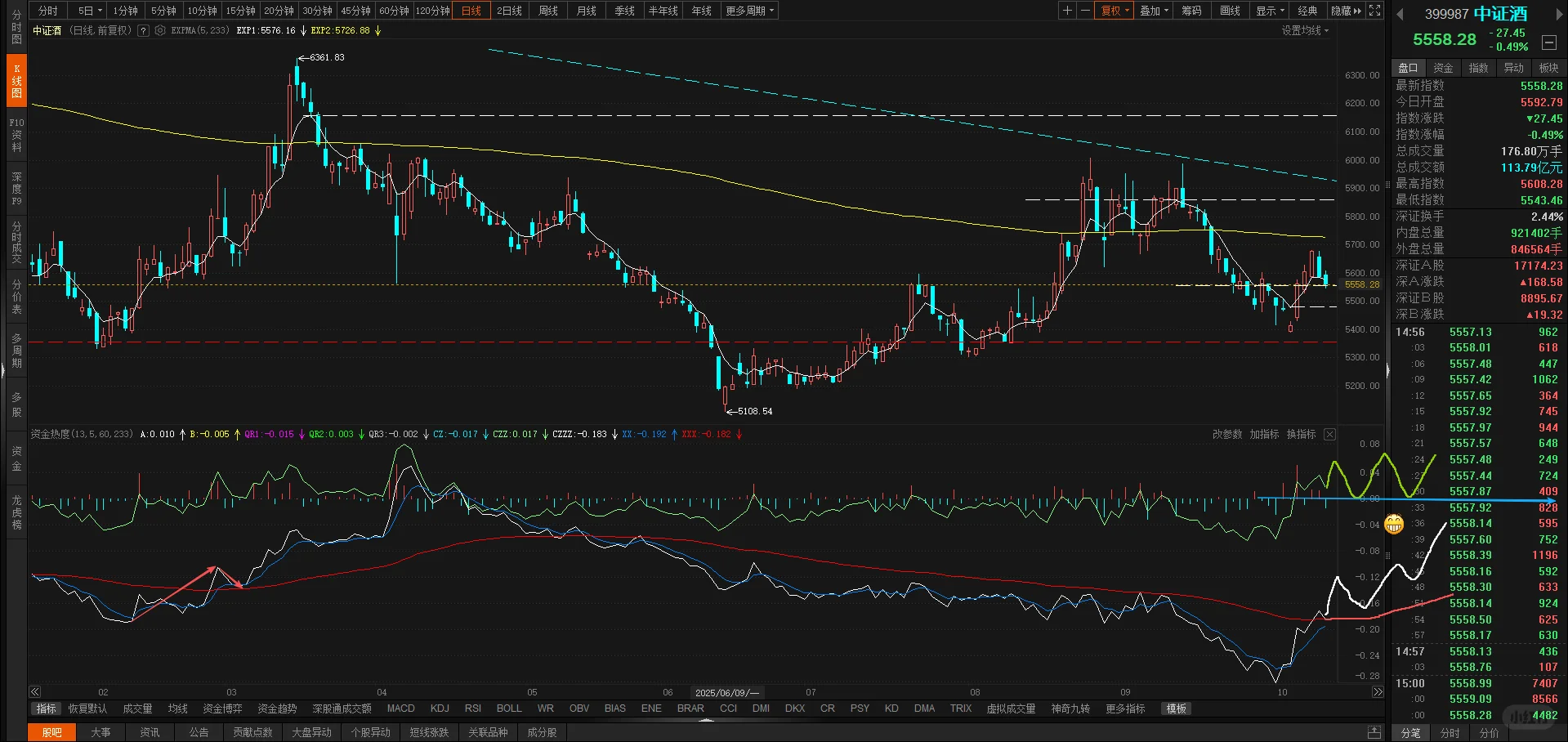Screen dimensions: 1568x742
Task: Open the 大盘异动 bottom tab
Action: click(x=311, y=732)
